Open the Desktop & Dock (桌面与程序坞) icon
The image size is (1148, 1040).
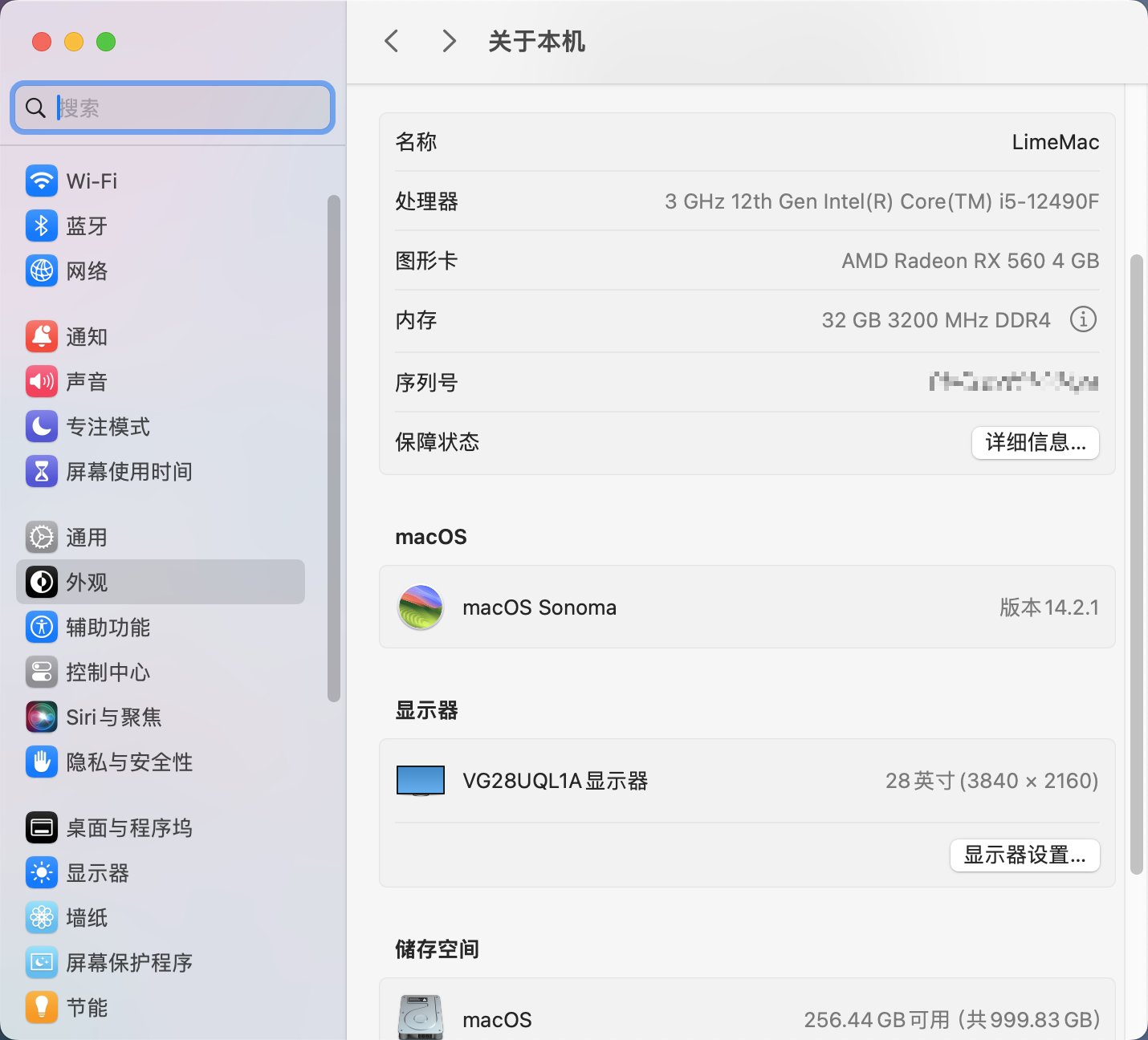coord(42,827)
